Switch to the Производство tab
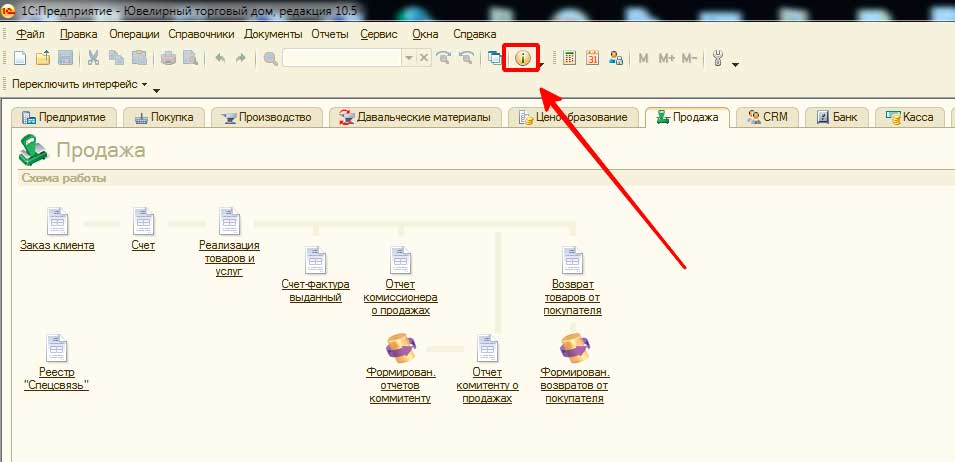Image resolution: width=955 pixels, height=462 pixels. click(x=266, y=117)
